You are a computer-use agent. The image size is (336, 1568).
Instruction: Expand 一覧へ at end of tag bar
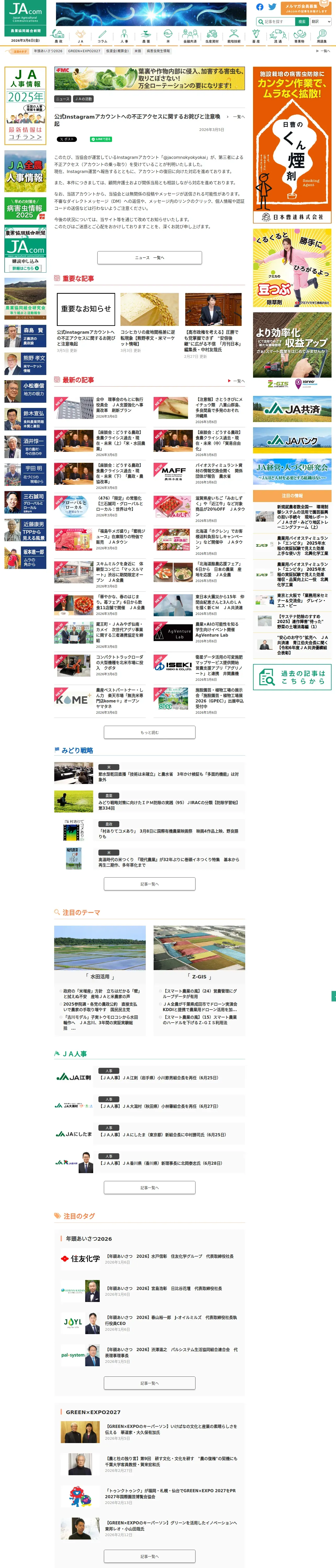[324, 51]
